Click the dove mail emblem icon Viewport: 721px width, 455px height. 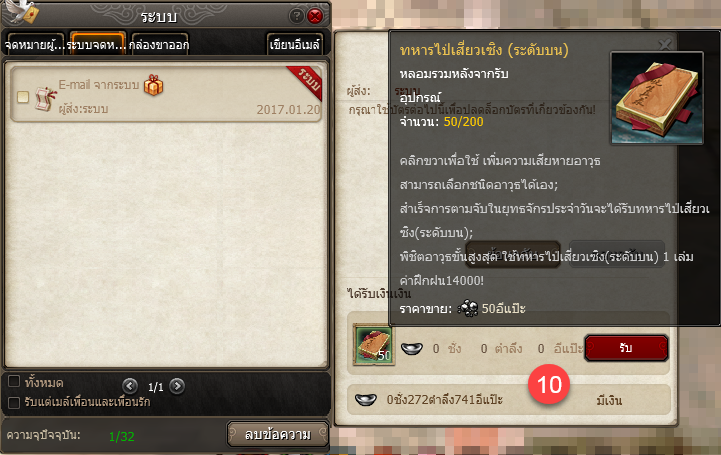point(21,11)
